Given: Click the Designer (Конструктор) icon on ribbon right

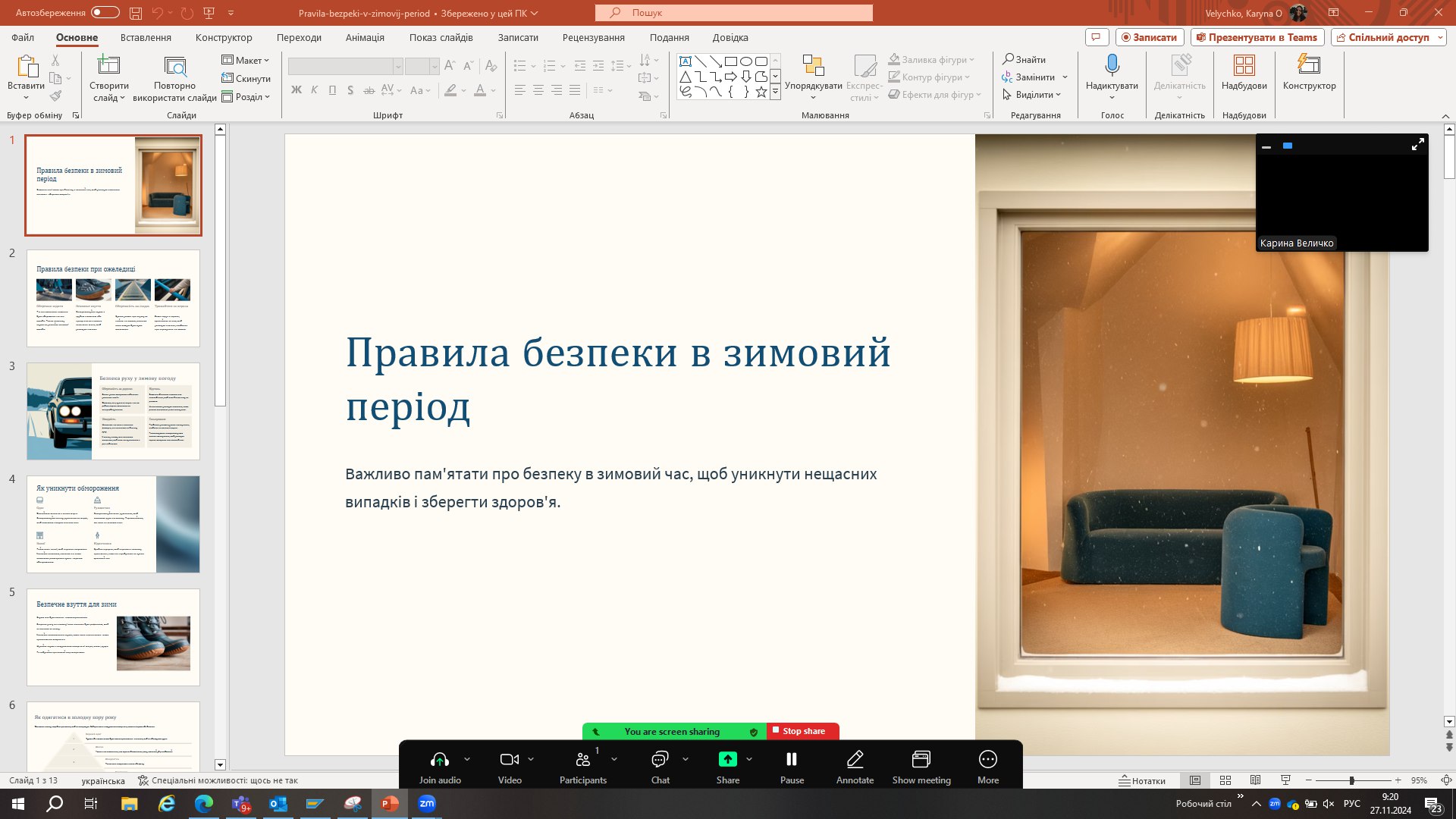Looking at the screenshot, I should [1309, 66].
